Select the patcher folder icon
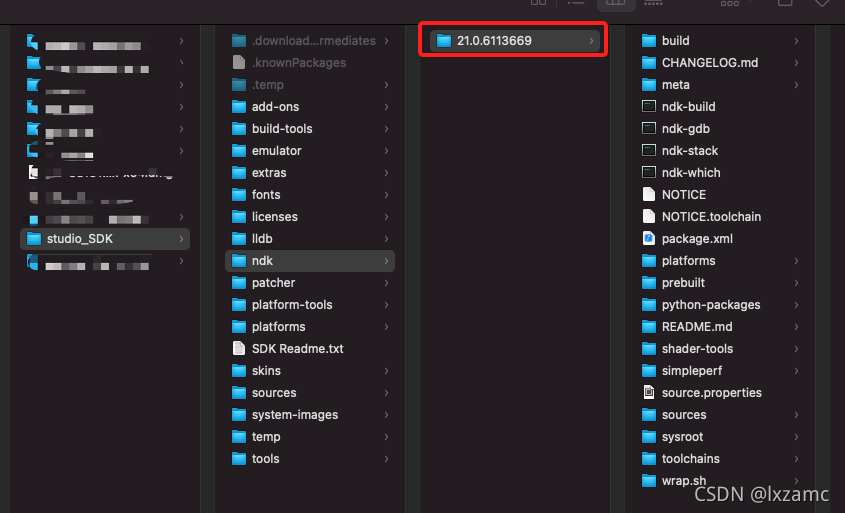This screenshot has width=845, height=513. click(239, 282)
